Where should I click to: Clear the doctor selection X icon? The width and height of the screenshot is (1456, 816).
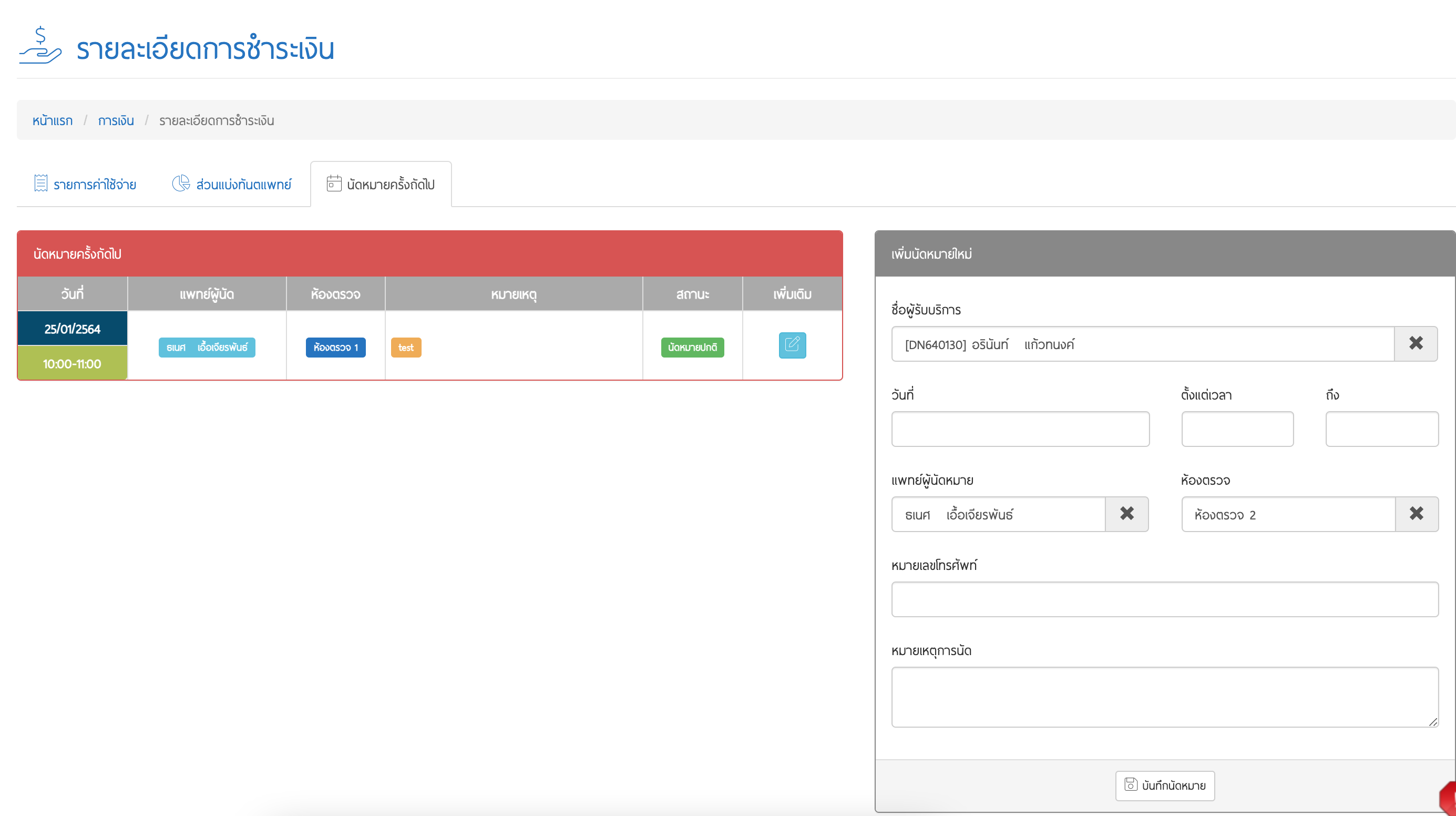click(x=1126, y=514)
